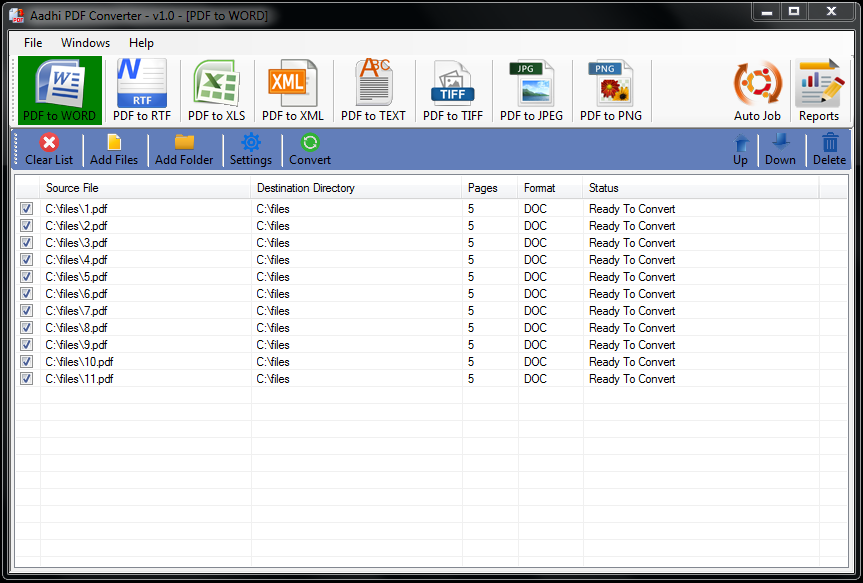Click the page count cell for 6.pdf
This screenshot has width=863, height=583.
point(471,294)
